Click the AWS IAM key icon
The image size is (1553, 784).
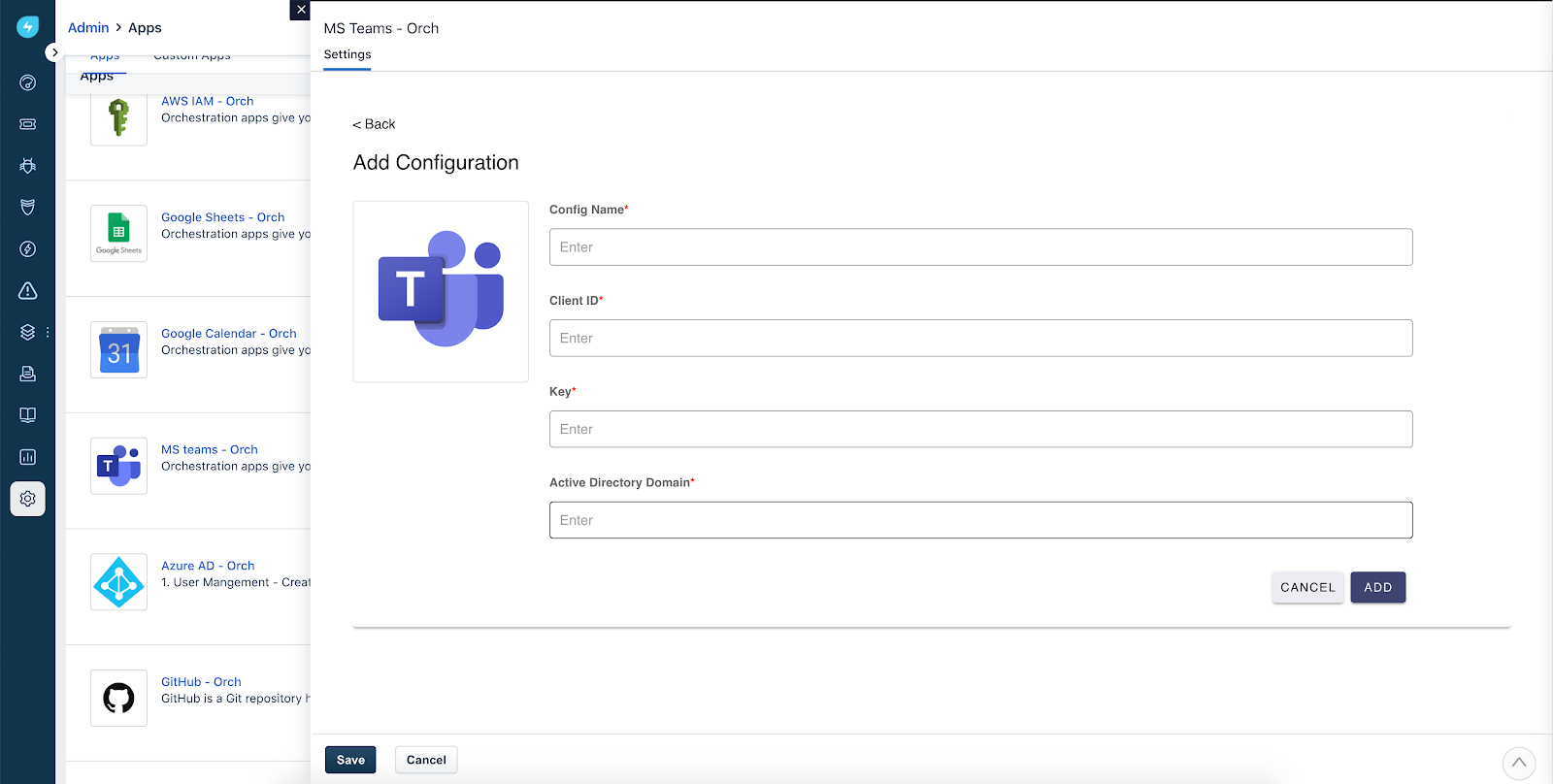click(118, 117)
